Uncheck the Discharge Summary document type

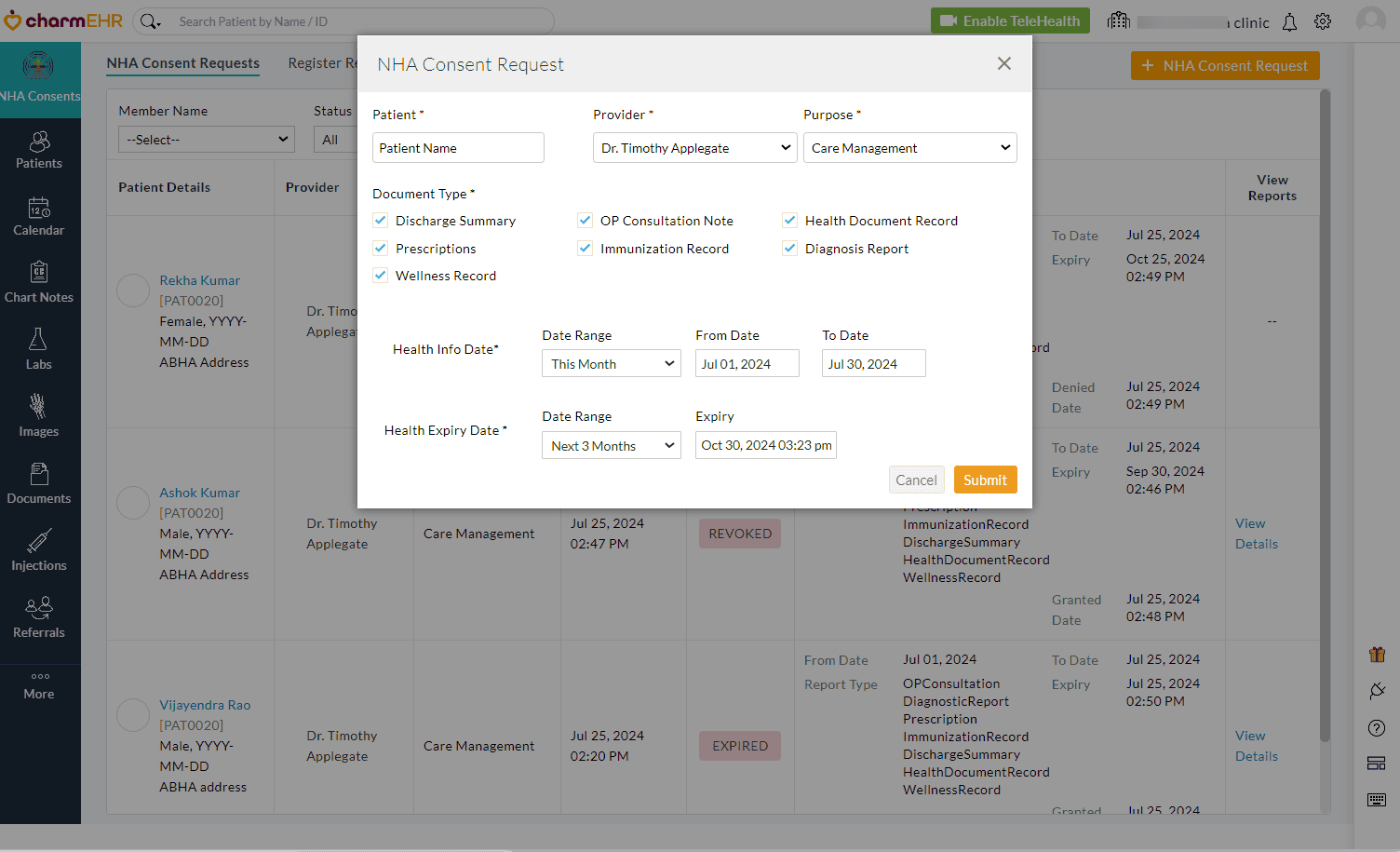pos(380,220)
